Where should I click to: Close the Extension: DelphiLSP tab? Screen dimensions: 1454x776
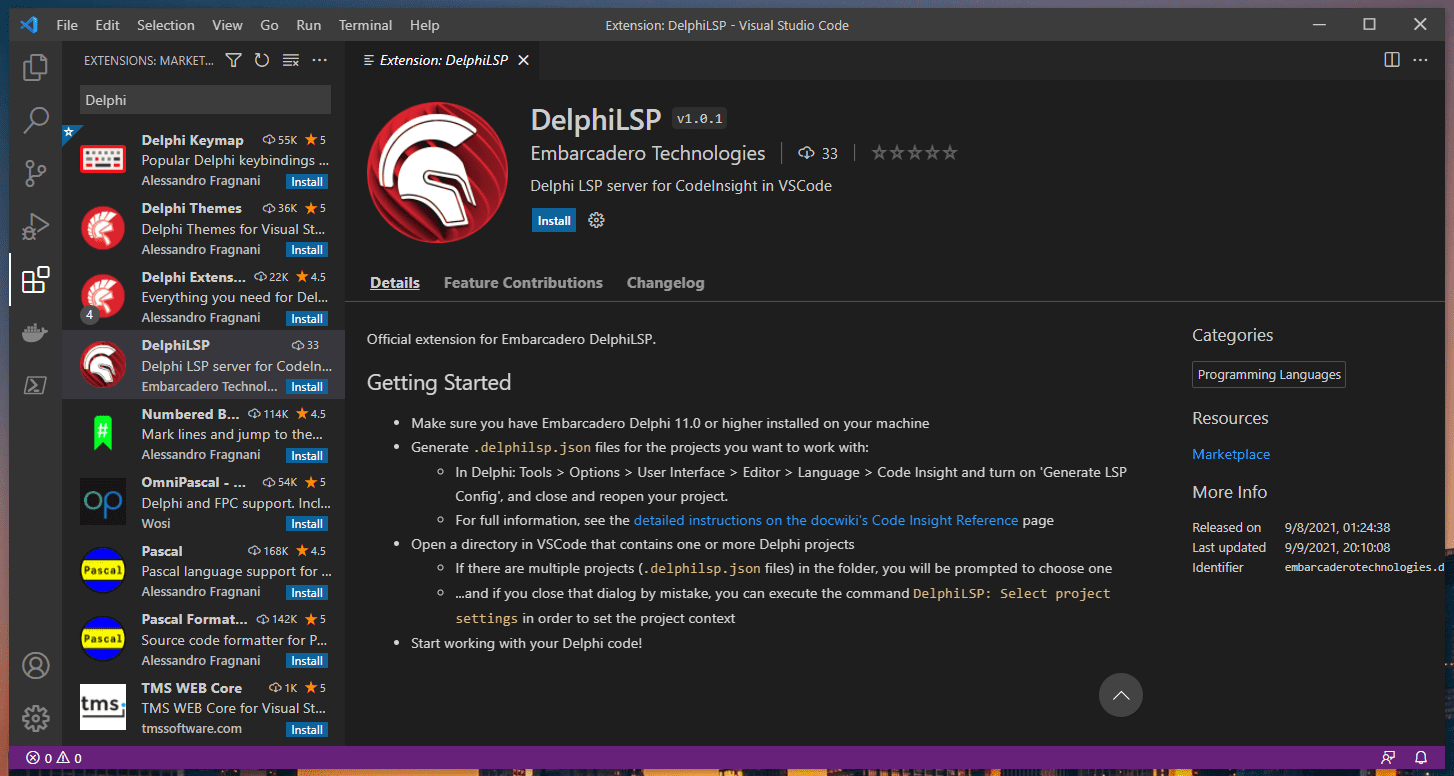523,60
